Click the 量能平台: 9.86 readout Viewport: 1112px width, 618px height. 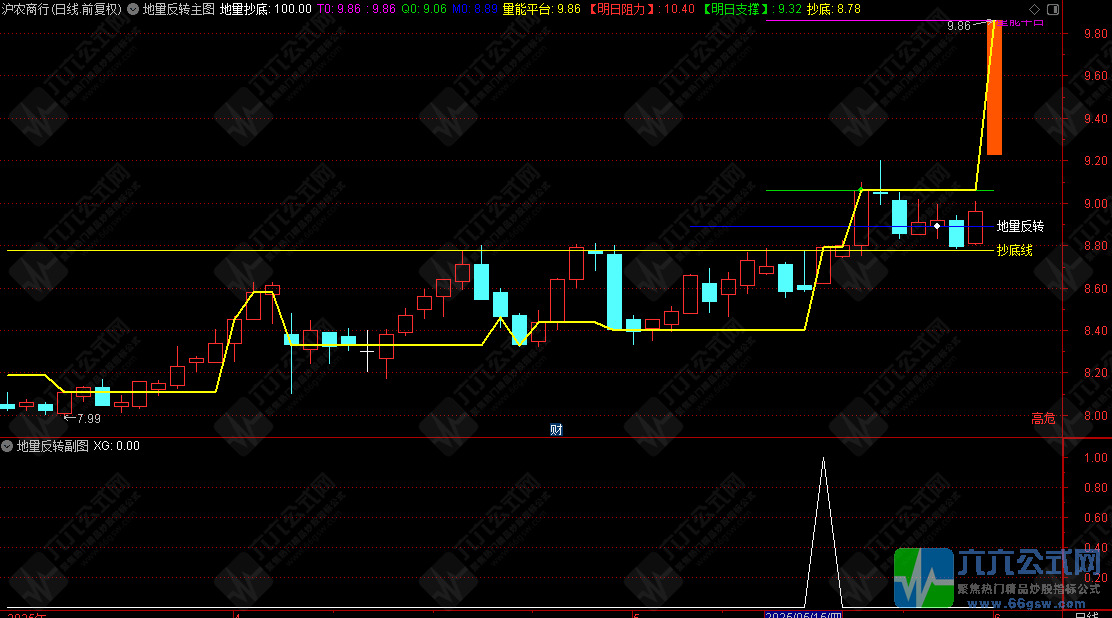click(541, 9)
